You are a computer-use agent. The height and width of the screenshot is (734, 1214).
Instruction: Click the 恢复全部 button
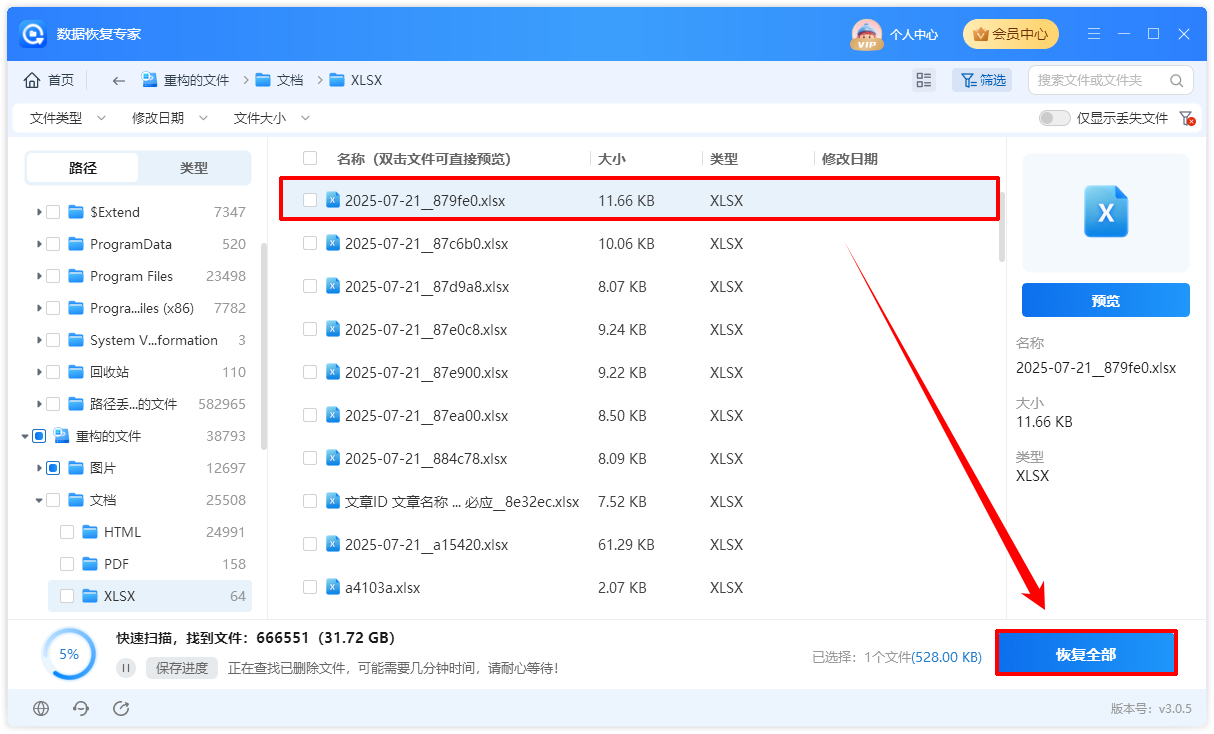1086,653
